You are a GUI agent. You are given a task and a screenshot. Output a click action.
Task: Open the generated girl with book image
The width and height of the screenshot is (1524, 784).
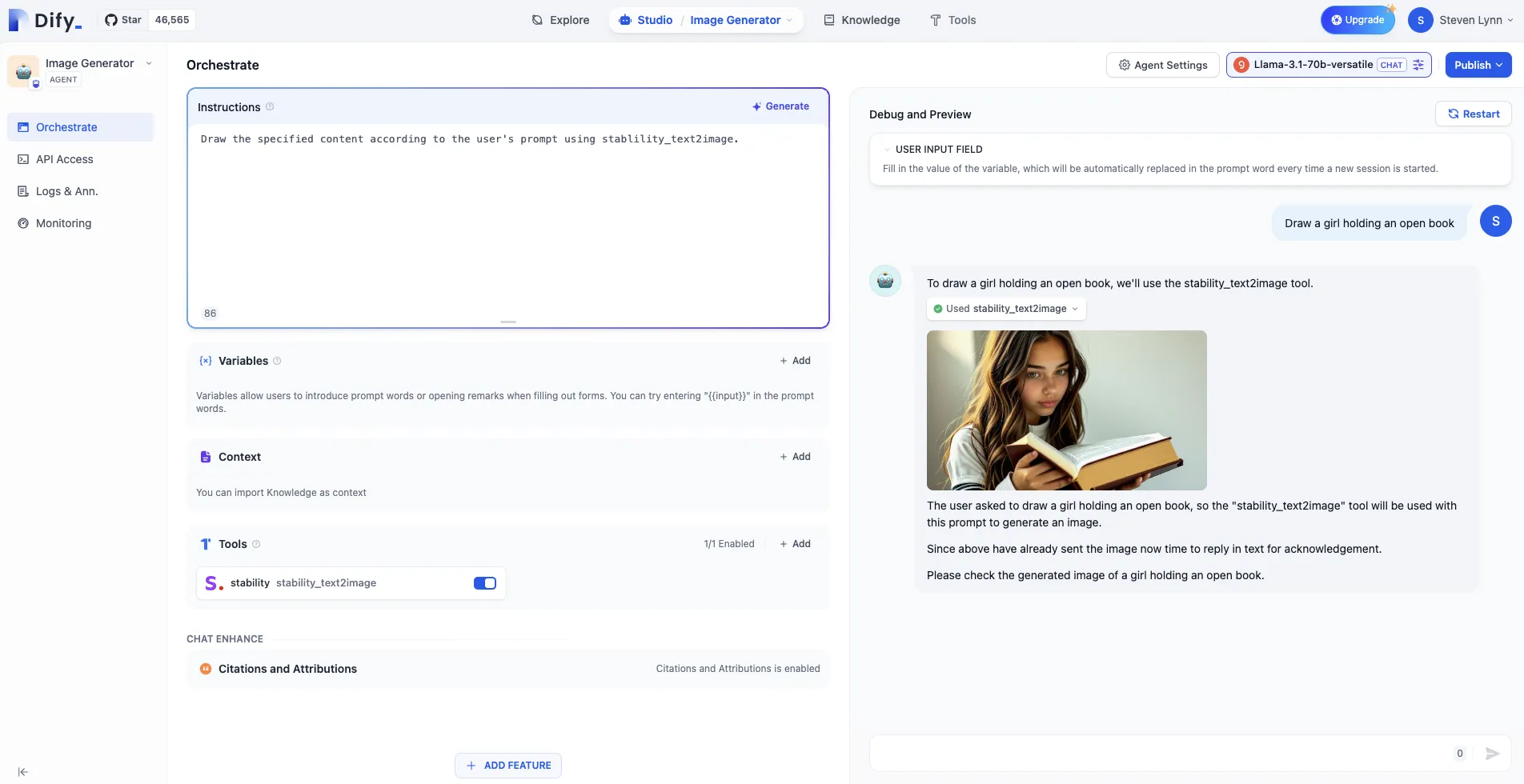click(1066, 410)
